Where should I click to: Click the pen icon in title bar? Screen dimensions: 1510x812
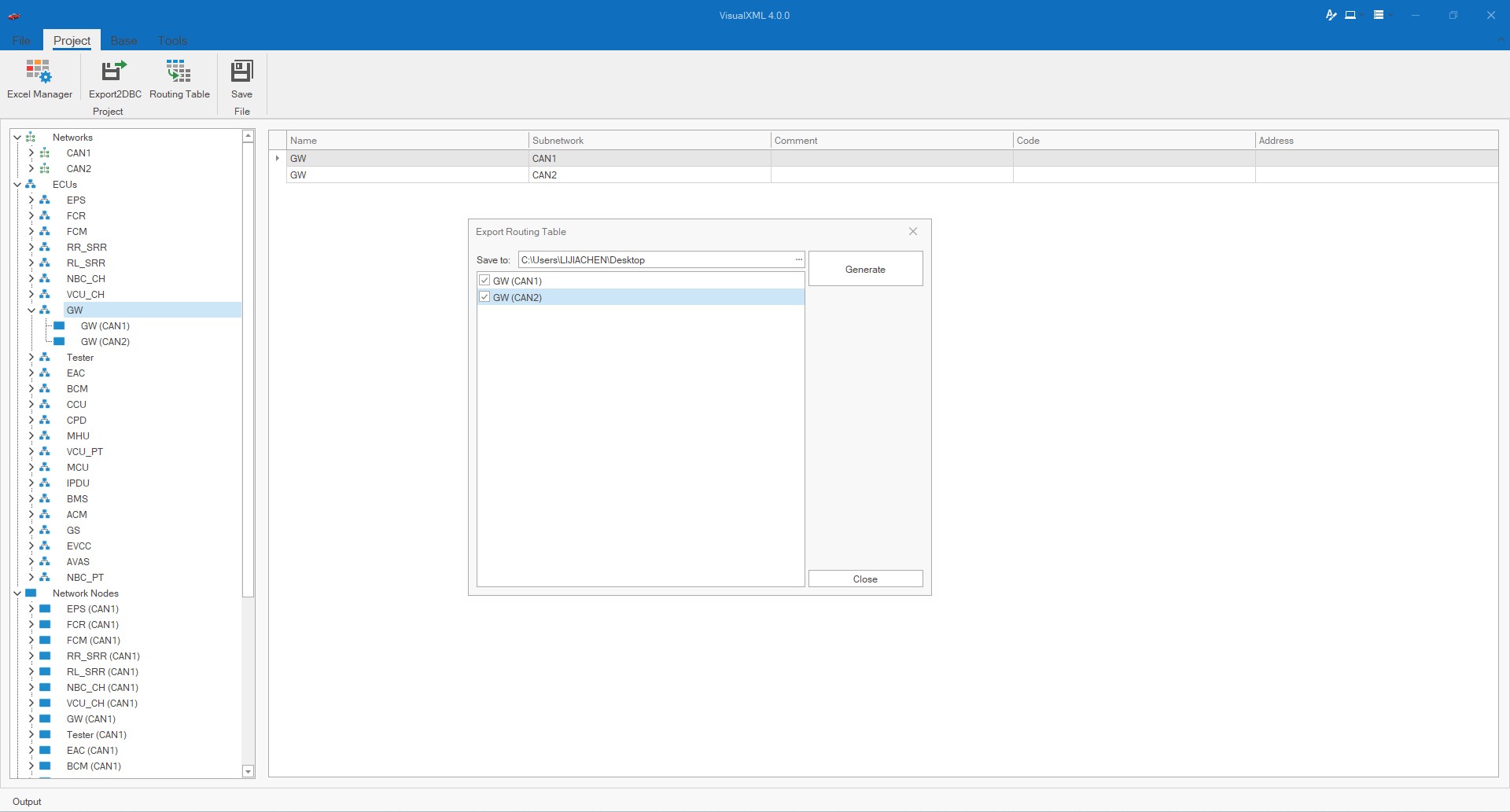(1331, 15)
